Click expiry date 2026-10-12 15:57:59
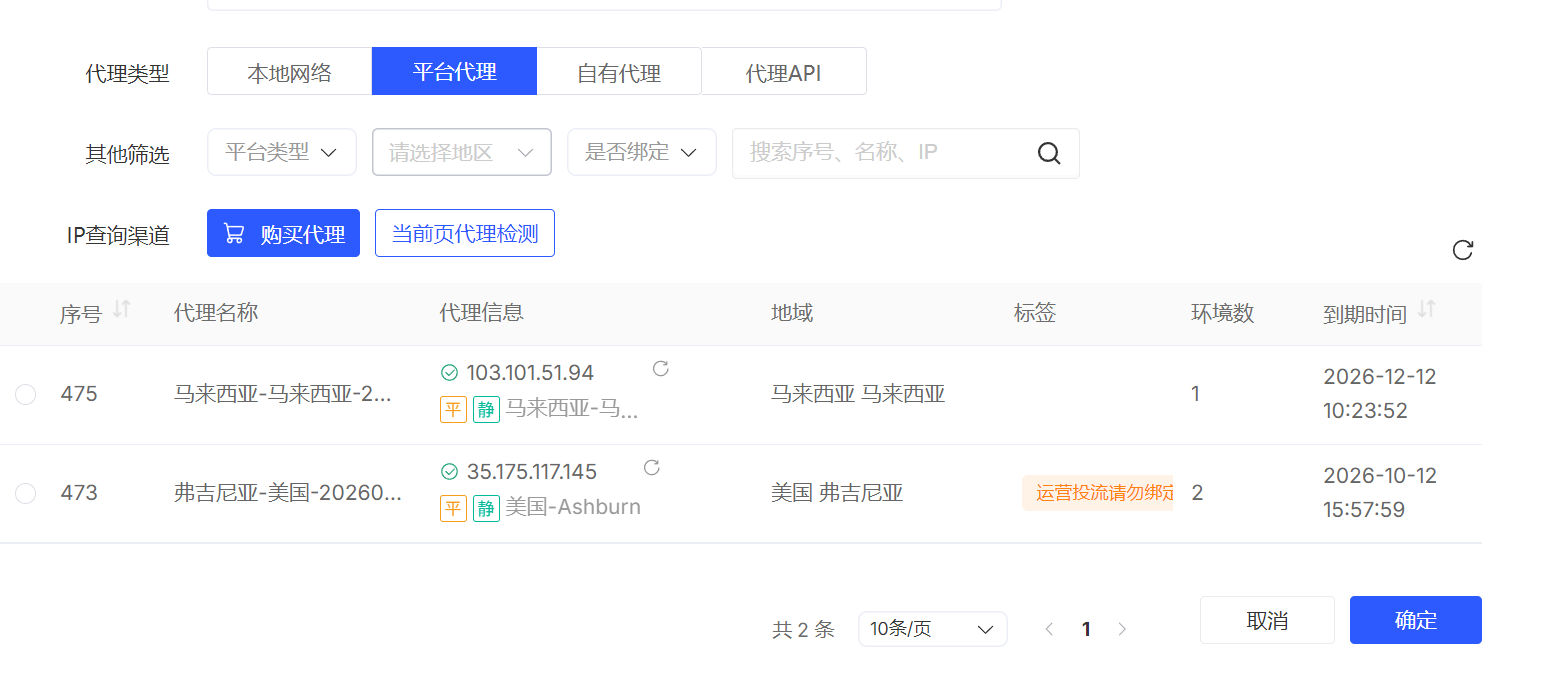 [x=1379, y=493]
